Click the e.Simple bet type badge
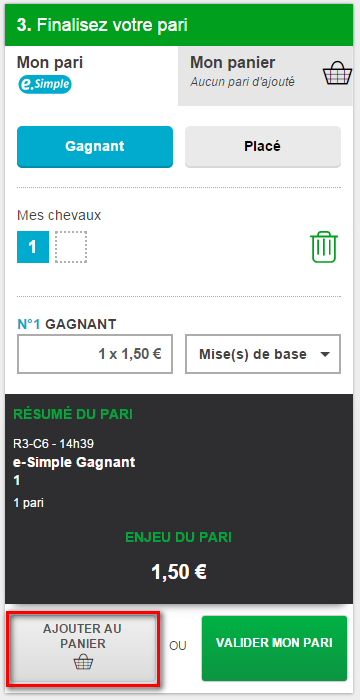360x700 pixels. pyautogui.click(x=45, y=84)
